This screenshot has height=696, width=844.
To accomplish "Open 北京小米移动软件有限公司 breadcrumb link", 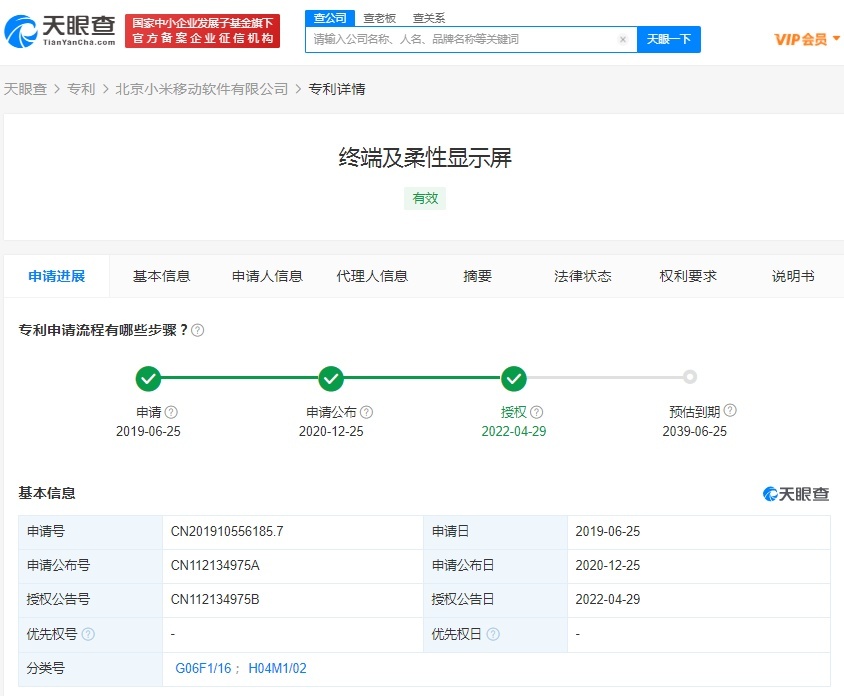I will (x=202, y=89).
